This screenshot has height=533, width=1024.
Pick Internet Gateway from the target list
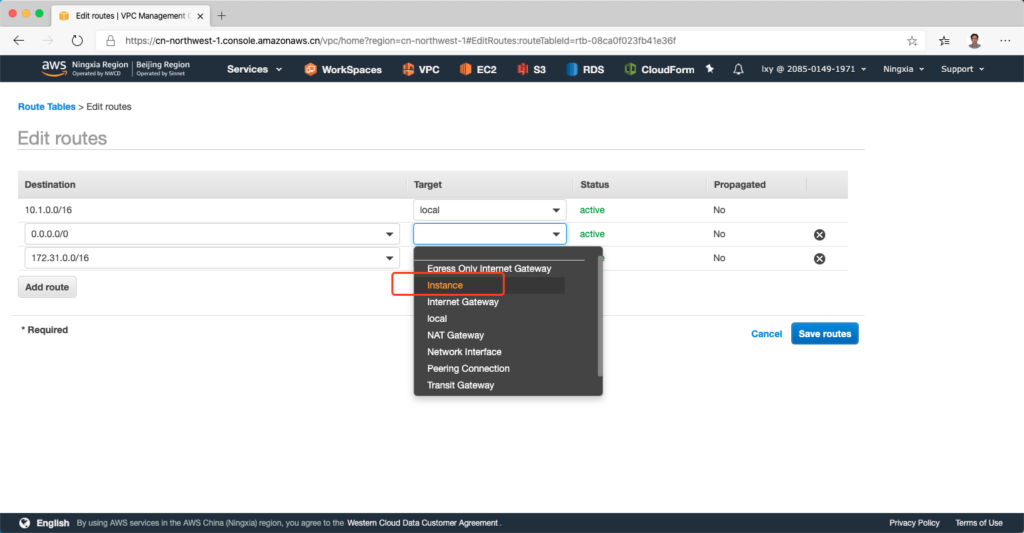tap(462, 302)
